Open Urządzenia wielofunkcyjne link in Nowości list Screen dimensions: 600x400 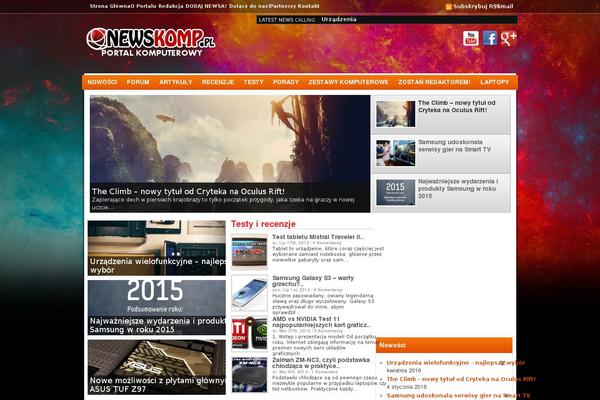pyautogui.click(x=455, y=362)
